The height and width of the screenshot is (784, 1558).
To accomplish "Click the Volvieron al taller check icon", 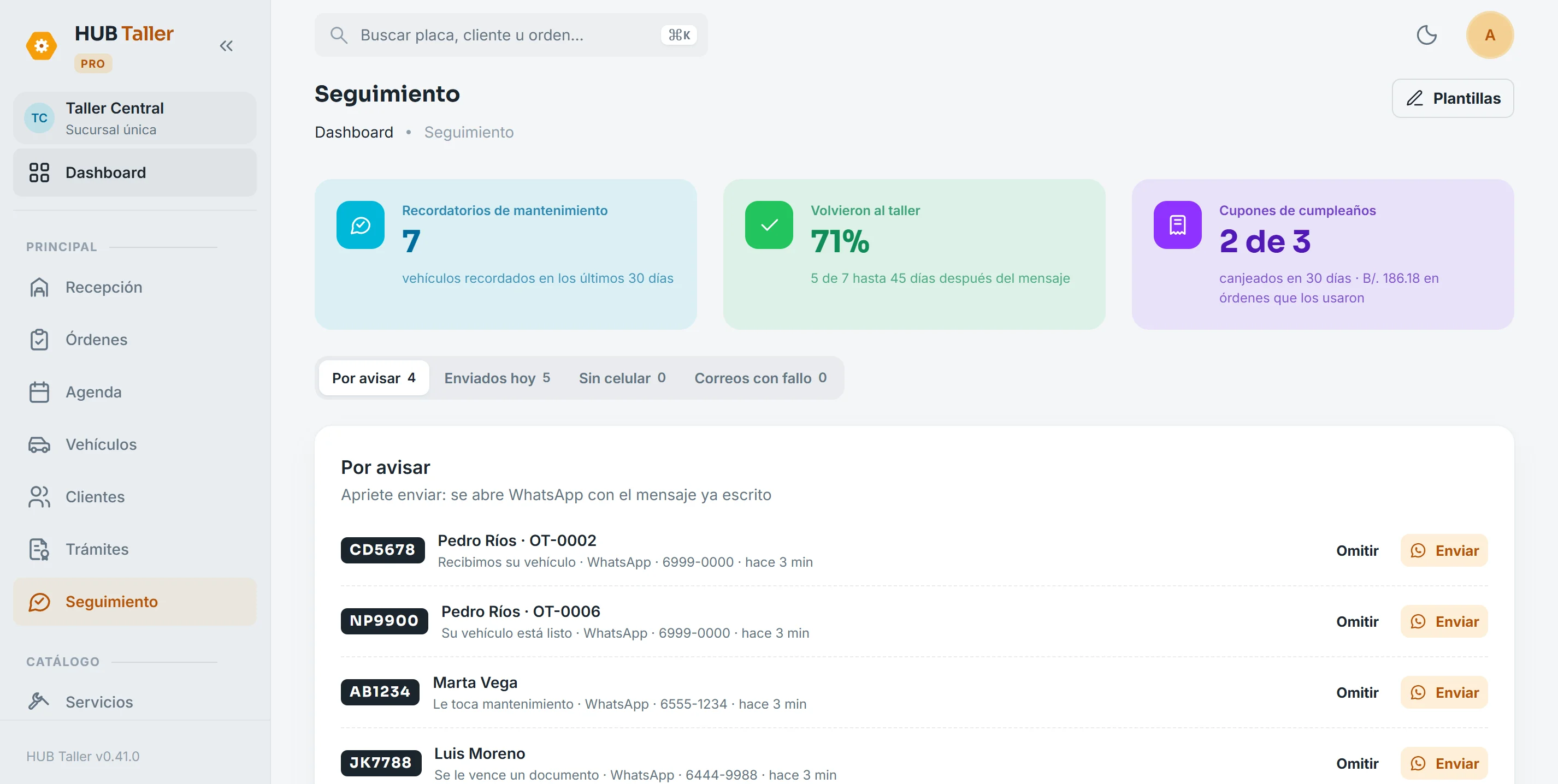I will pos(769,225).
